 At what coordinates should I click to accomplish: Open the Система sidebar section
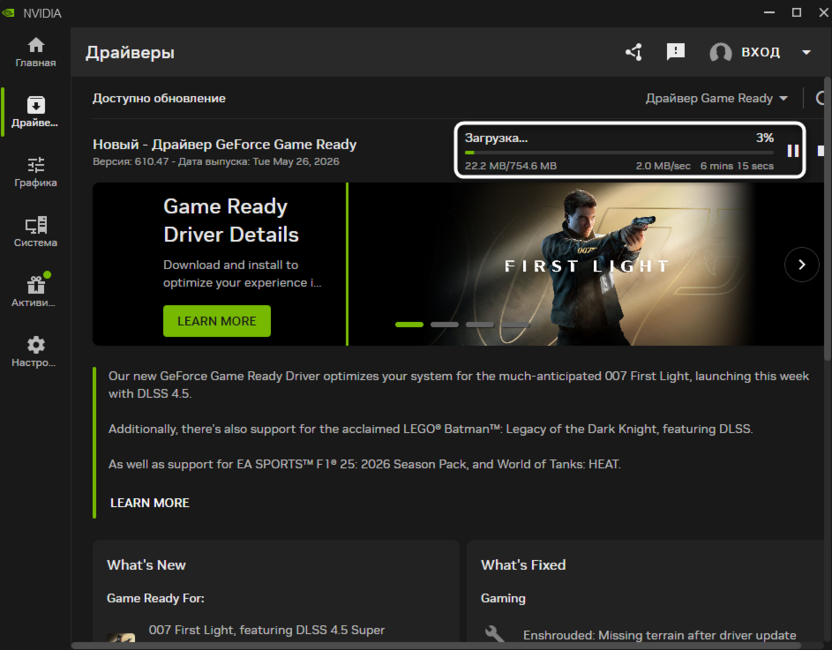(36, 232)
